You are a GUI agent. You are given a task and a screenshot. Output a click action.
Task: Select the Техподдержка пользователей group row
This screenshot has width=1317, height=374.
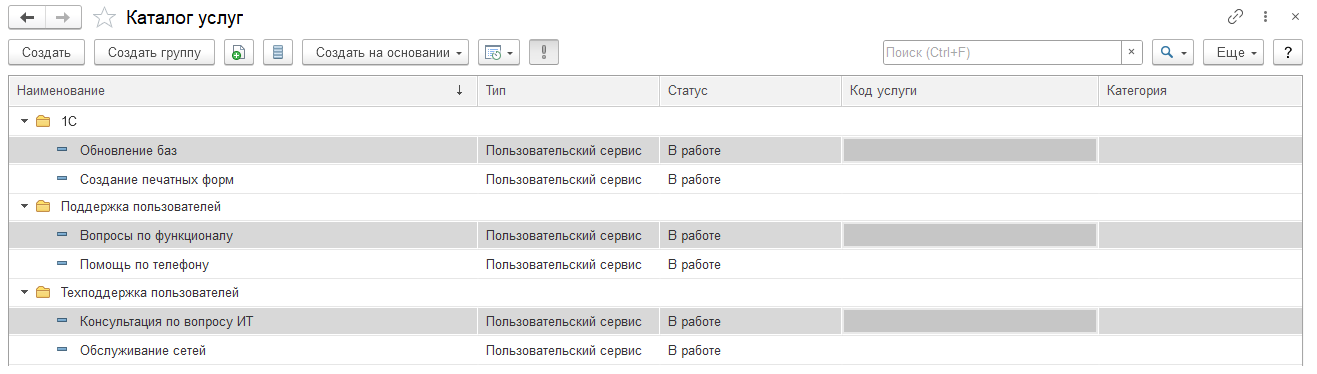pos(655,293)
